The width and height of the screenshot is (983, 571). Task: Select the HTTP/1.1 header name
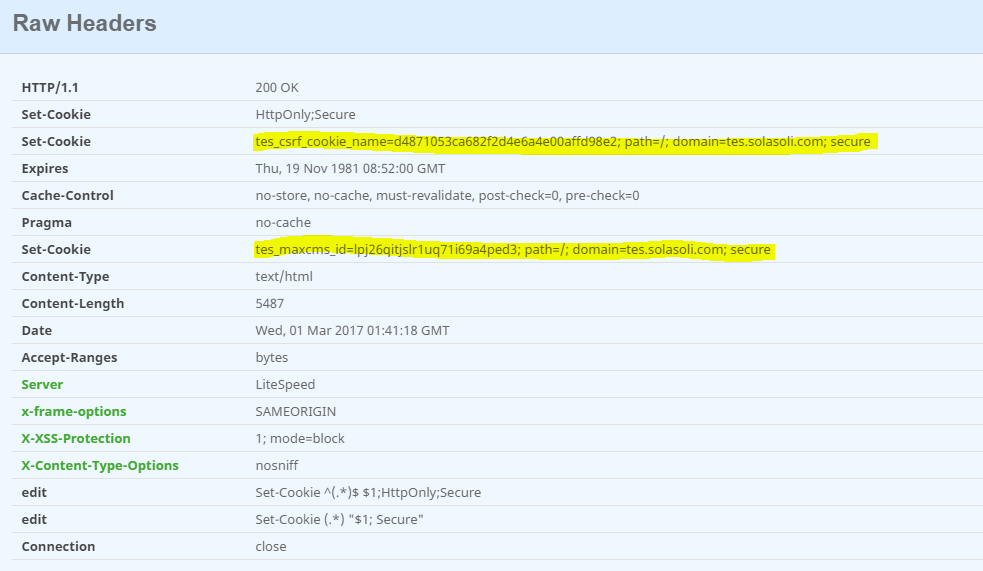[x=50, y=88]
